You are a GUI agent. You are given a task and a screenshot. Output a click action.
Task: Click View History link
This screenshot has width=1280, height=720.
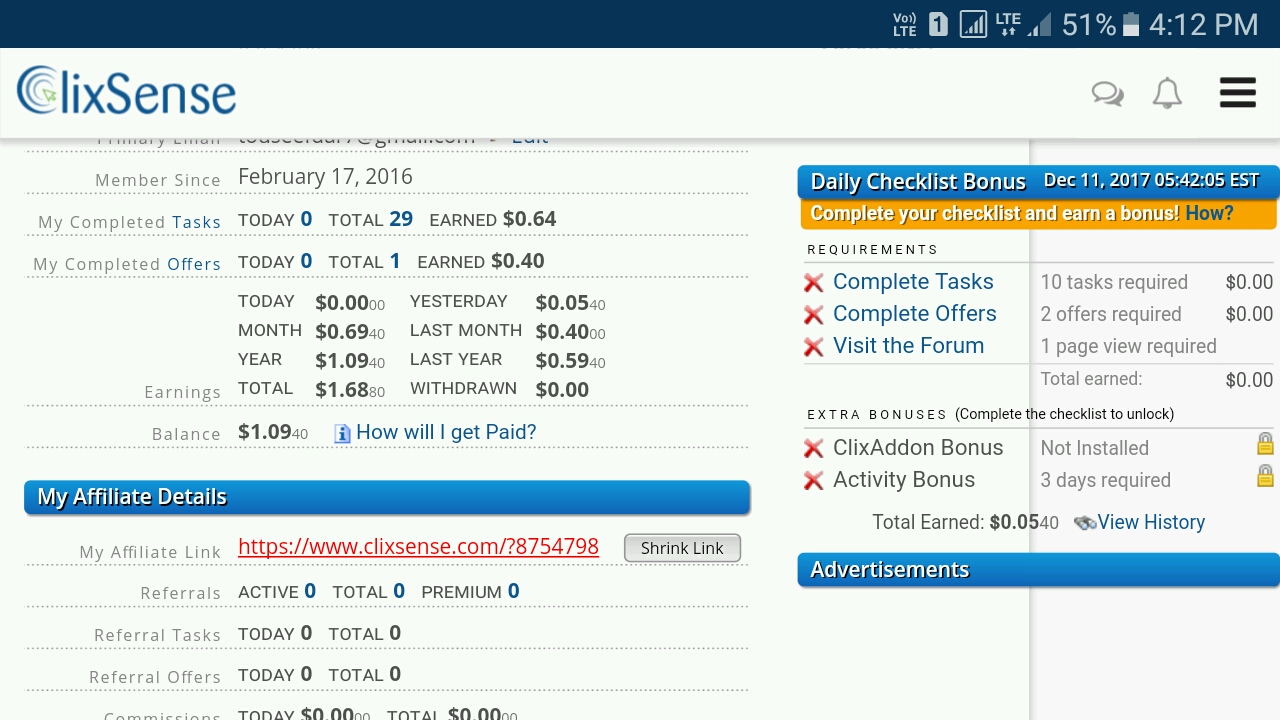coord(1151,522)
